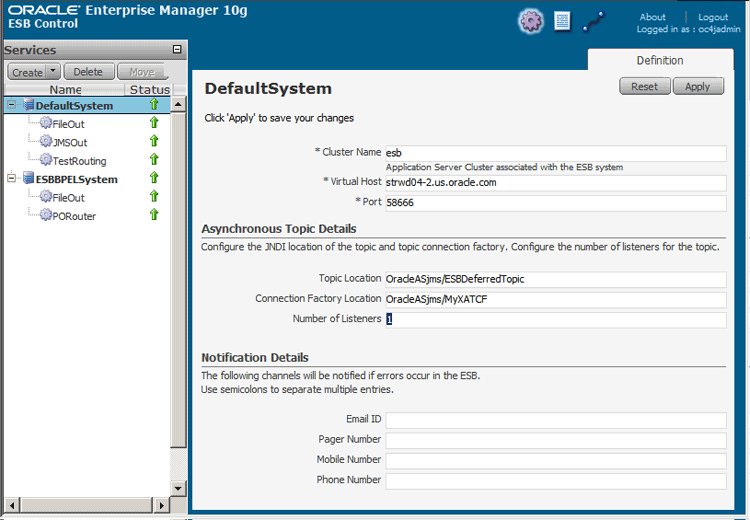Image resolution: width=750 pixels, height=520 pixels.
Task: Click the services vertical scrollbar thumb
Action: coord(178,280)
